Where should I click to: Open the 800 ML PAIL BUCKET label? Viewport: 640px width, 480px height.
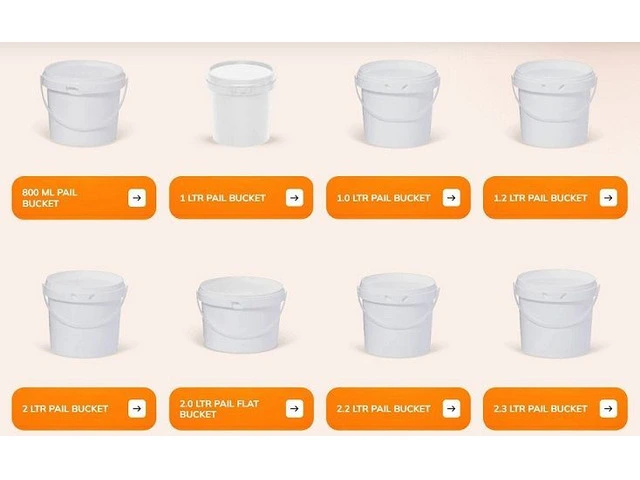coord(49,198)
